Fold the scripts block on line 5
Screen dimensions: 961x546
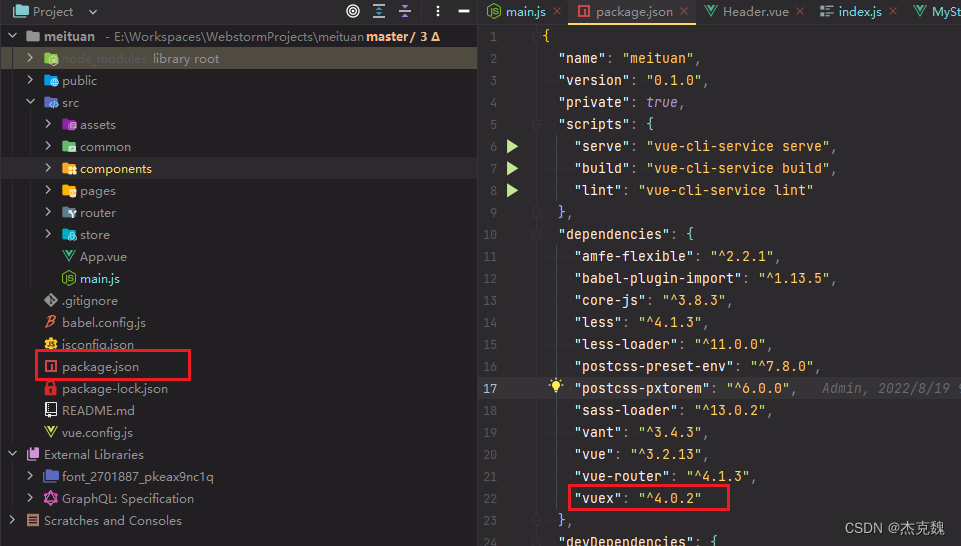536,124
